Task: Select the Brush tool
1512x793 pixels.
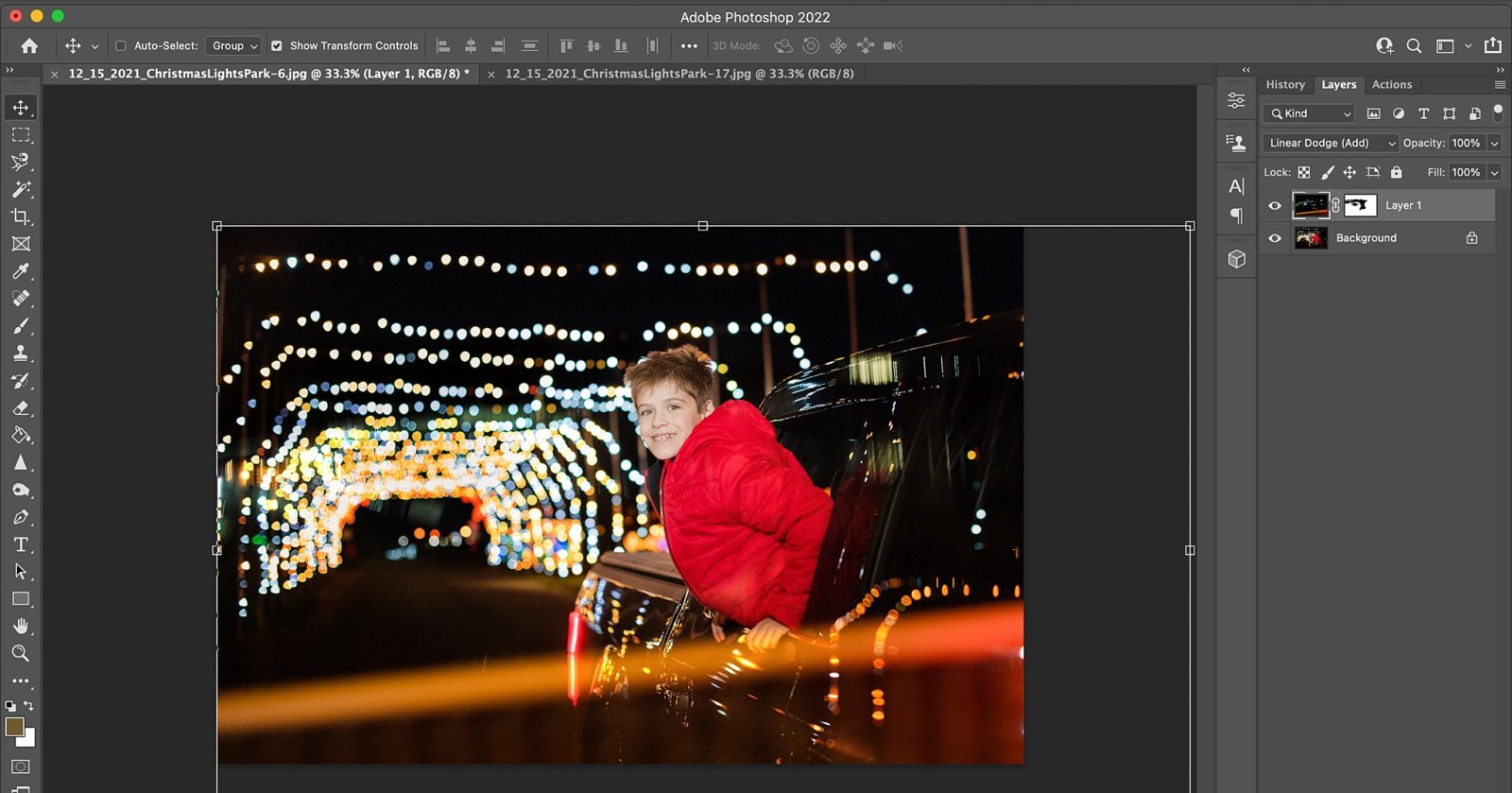Action: pos(21,326)
